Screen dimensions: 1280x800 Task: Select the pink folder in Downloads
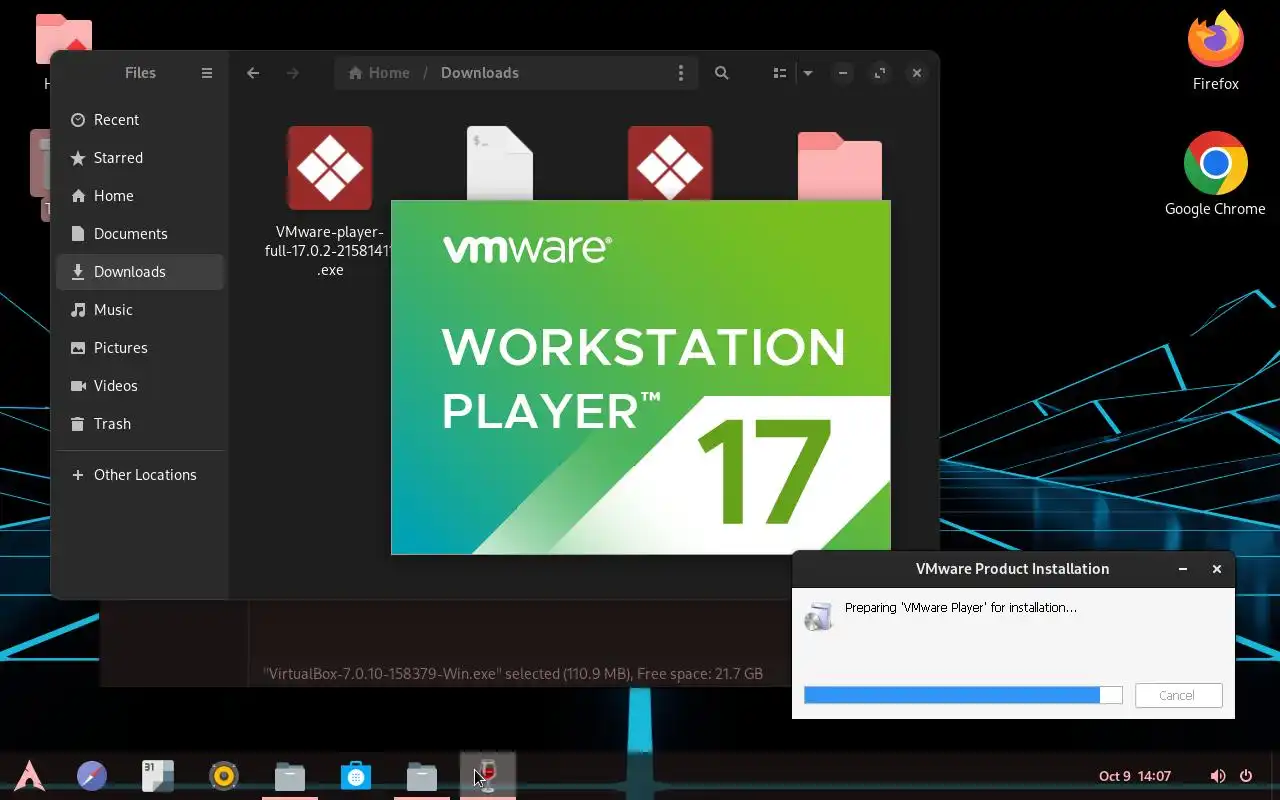click(840, 167)
